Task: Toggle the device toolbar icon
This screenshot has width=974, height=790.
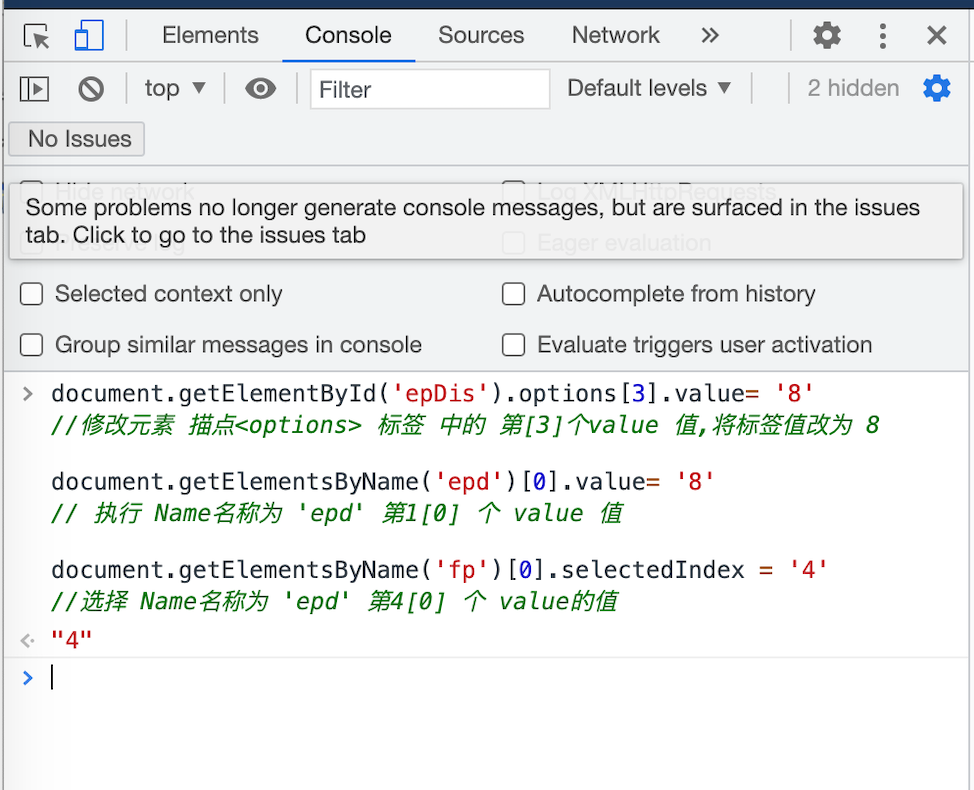Action: [x=89, y=36]
